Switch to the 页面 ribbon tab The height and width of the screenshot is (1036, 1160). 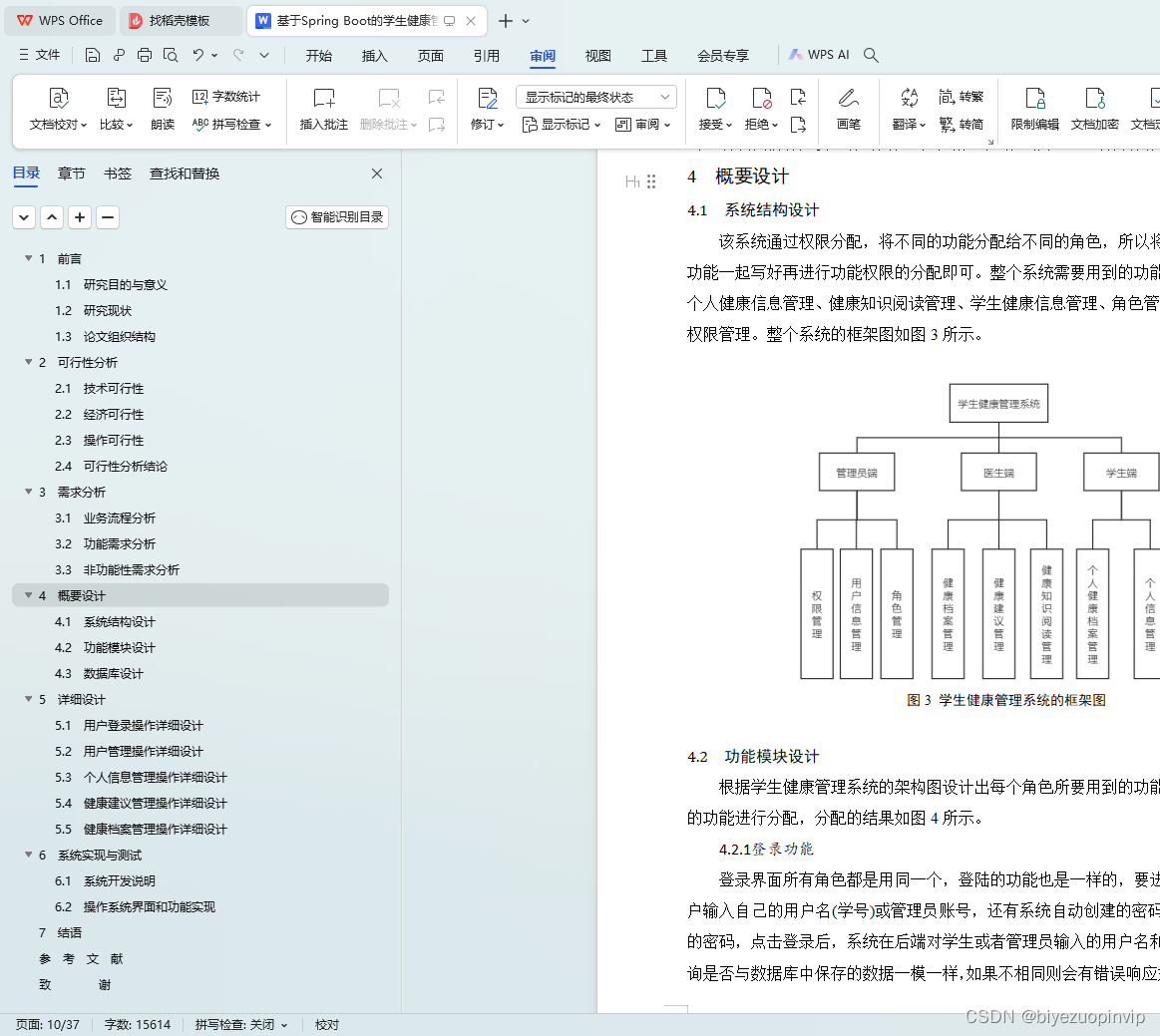(x=431, y=56)
